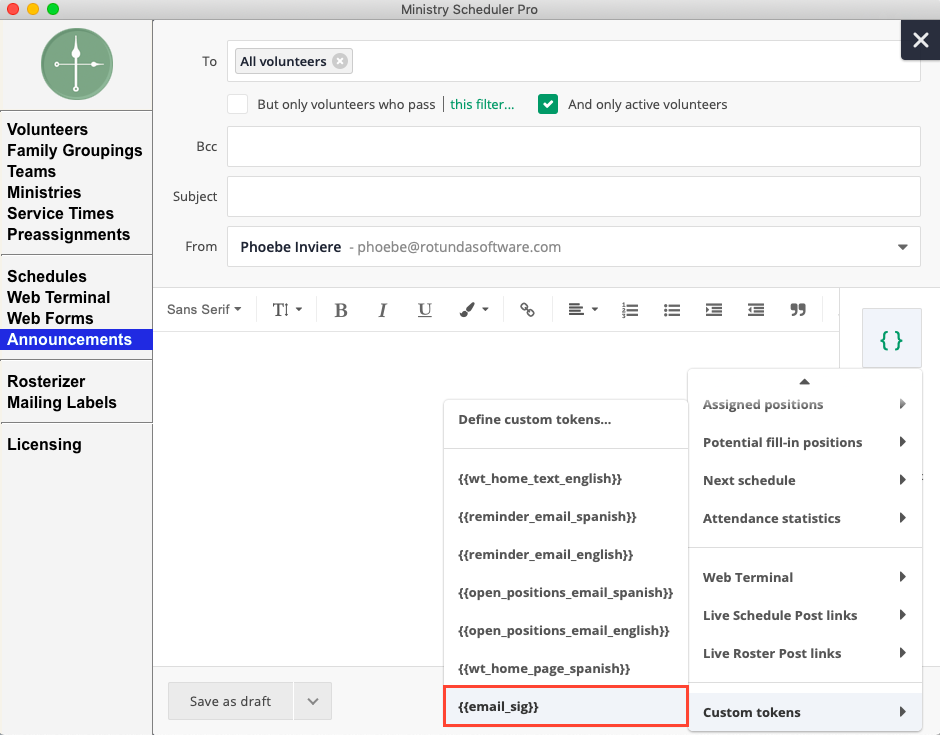Open the Sans Serif font dropdown

204,310
